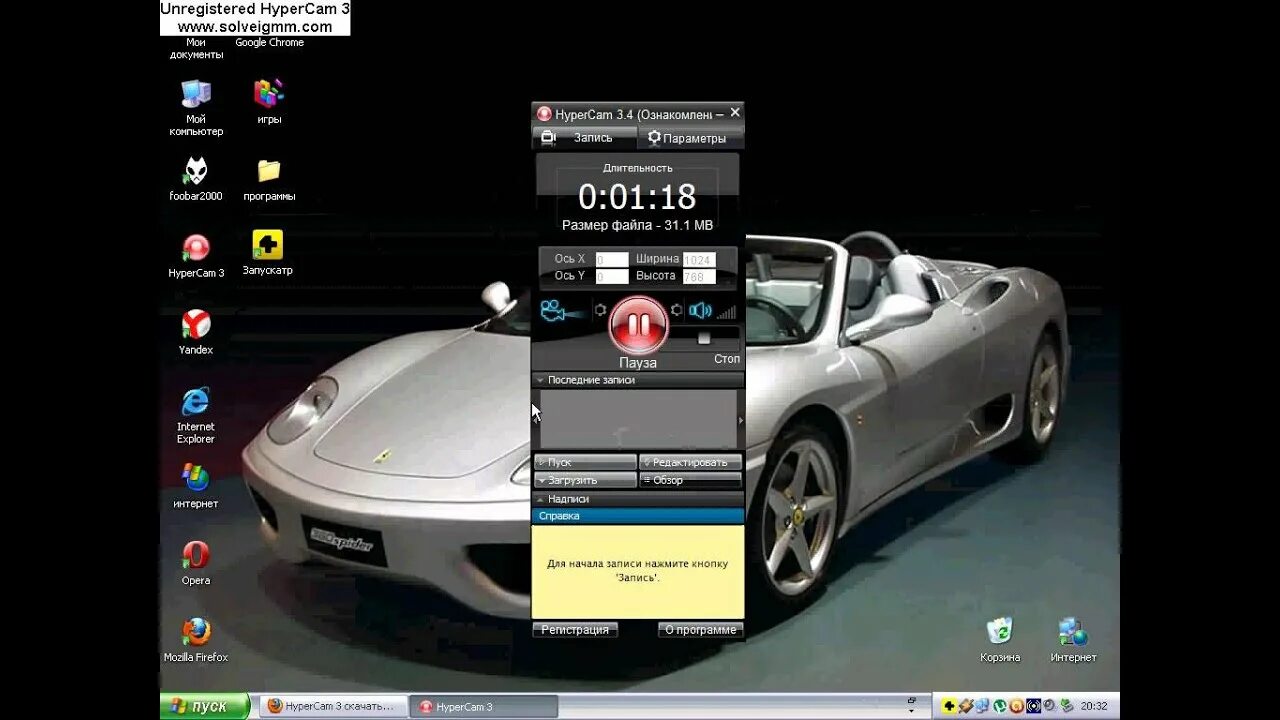
Task: Click the yellow plus system tray icon
Action: click(949, 706)
